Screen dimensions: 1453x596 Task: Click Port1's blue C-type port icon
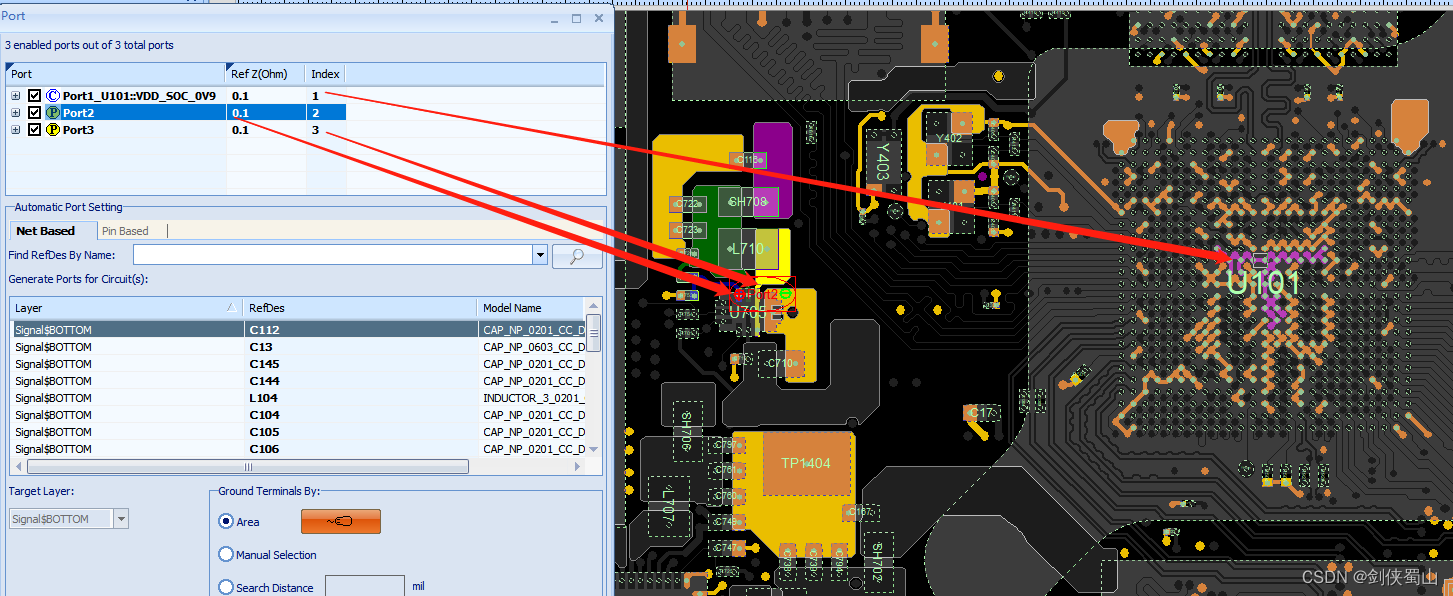[x=52, y=95]
